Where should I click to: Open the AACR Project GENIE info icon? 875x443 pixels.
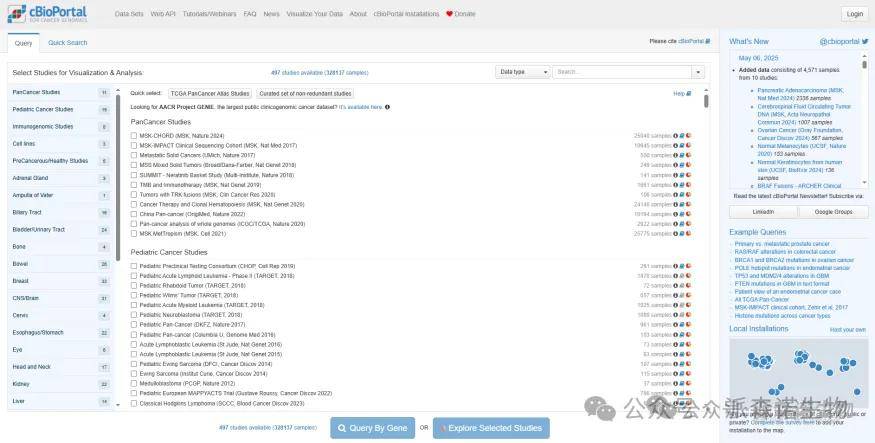click(x=387, y=106)
